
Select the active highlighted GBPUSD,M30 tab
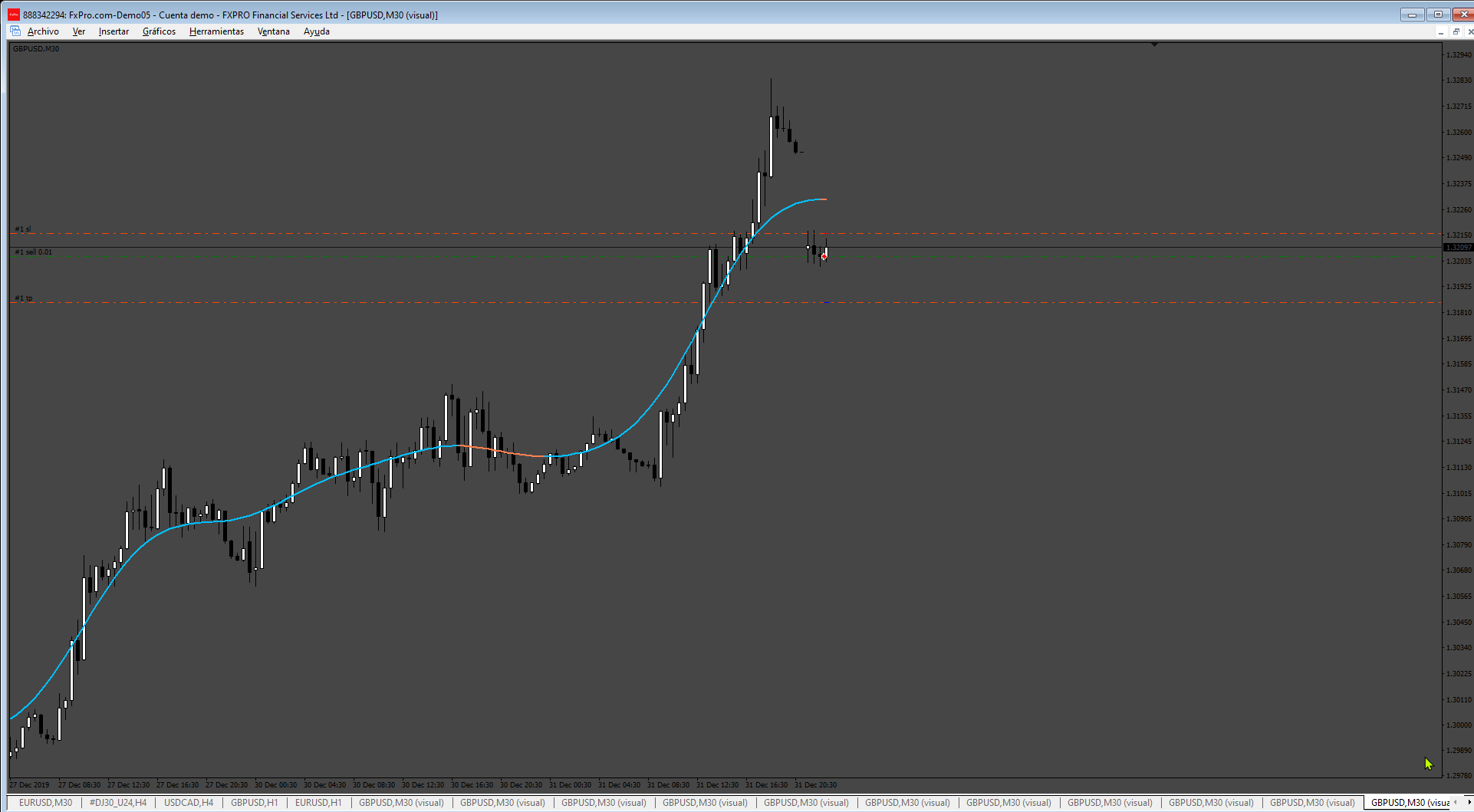(1408, 803)
